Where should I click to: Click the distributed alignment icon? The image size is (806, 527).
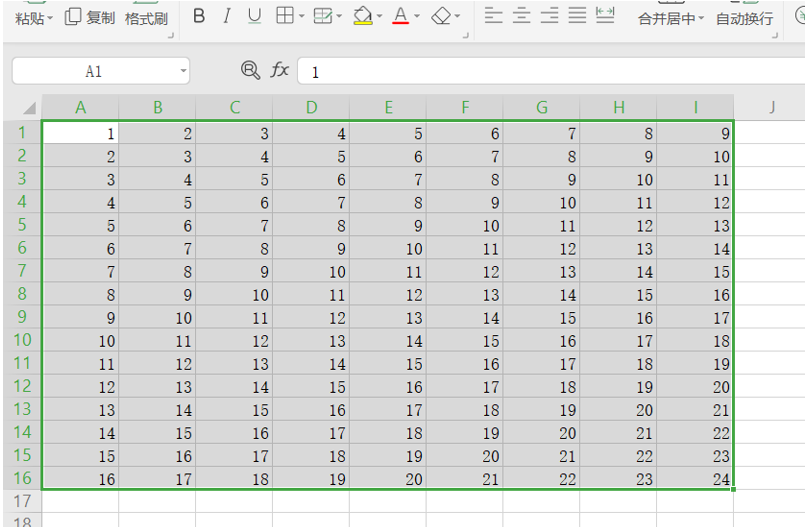(605, 15)
